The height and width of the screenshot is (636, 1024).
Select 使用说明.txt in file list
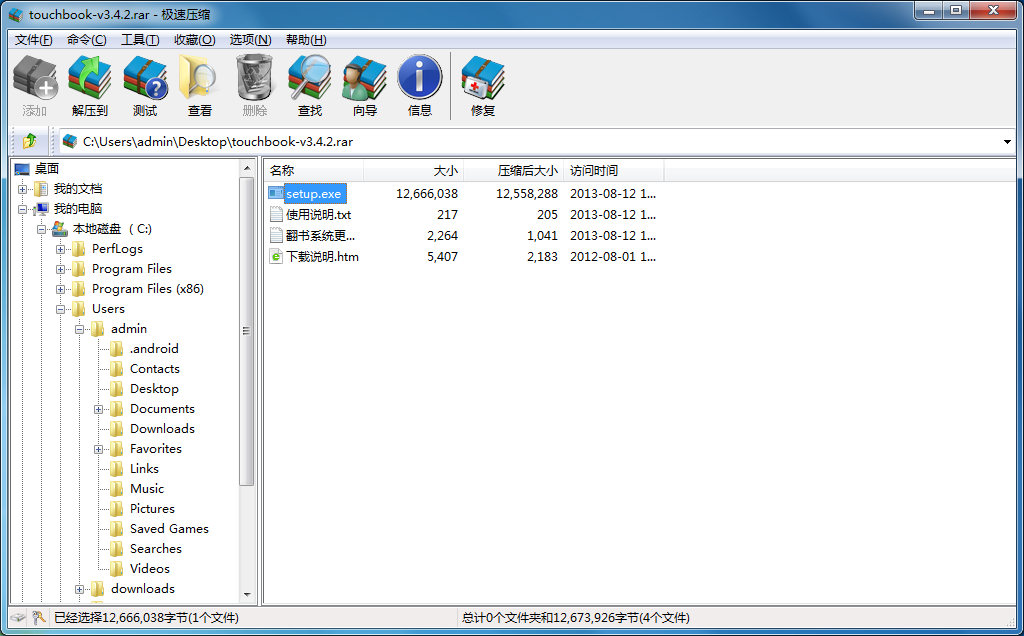tap(318, 215)
